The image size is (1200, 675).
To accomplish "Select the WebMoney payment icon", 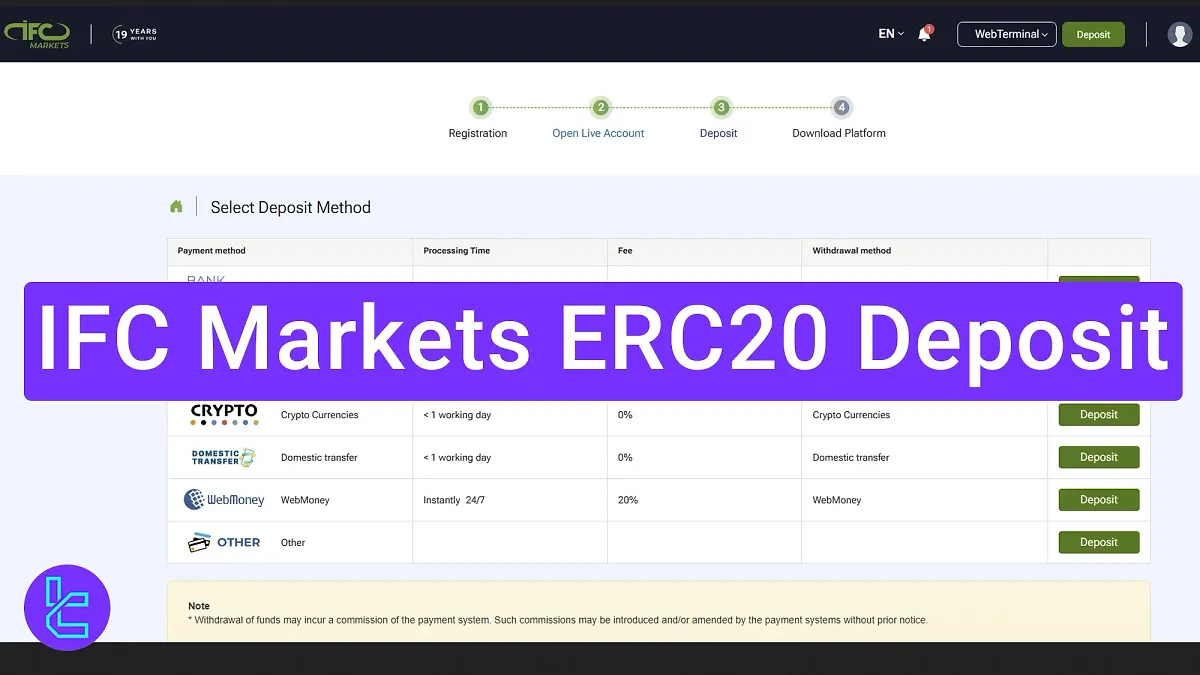I will [x=222, y=499].
